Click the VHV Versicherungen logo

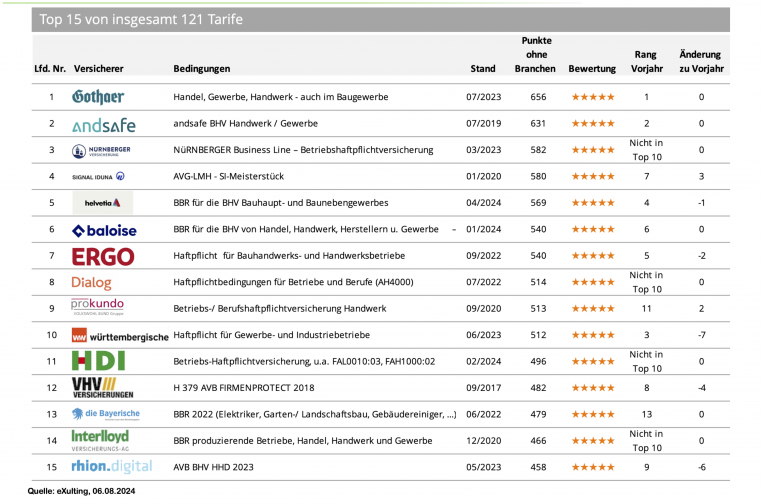[x=102, y=388]
